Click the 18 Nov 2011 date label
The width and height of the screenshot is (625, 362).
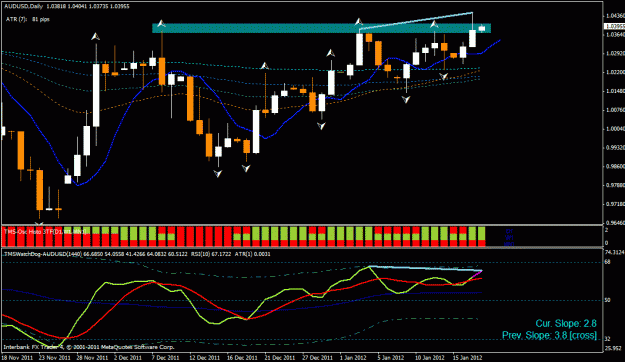[x=17, y=357]
